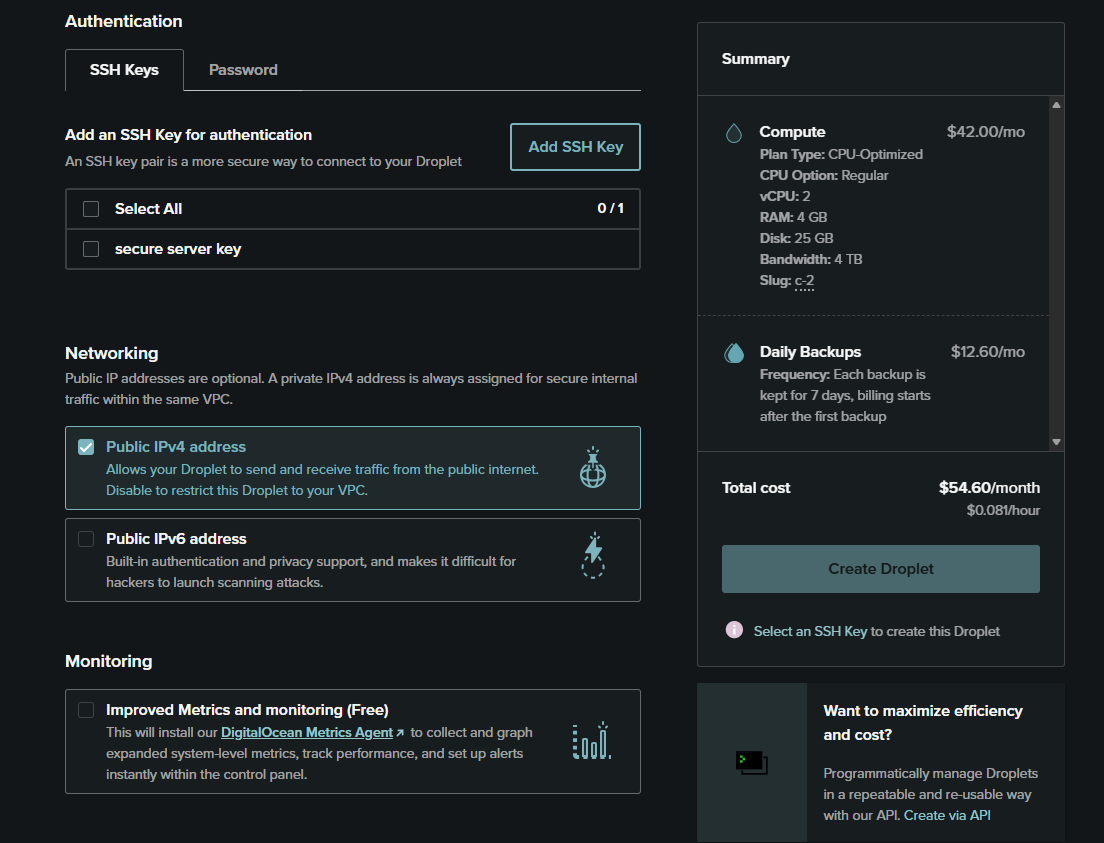Click the Networking section heading

tap(111, 354)
